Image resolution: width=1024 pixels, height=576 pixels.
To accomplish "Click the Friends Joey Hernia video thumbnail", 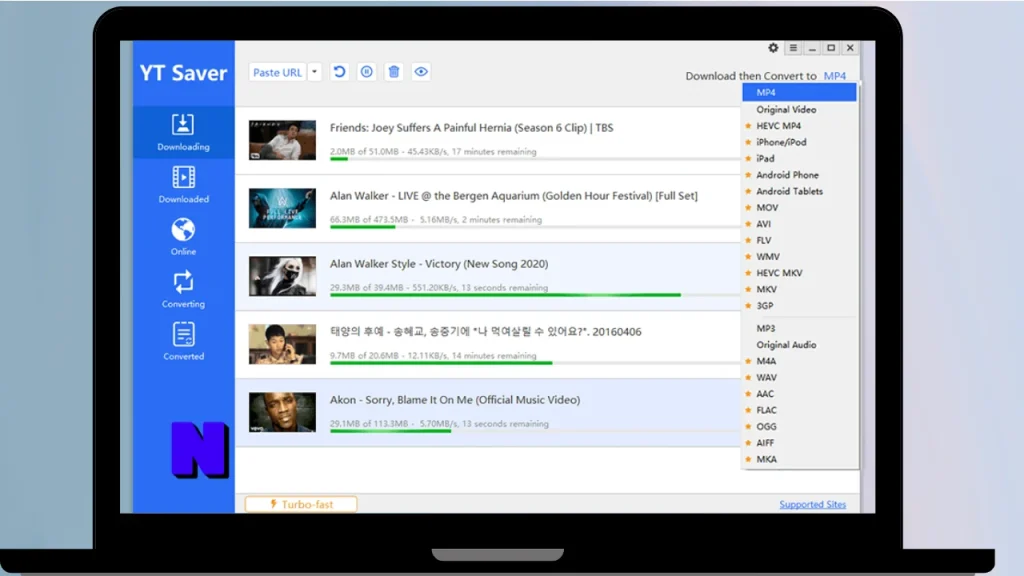I will point(282,140).
